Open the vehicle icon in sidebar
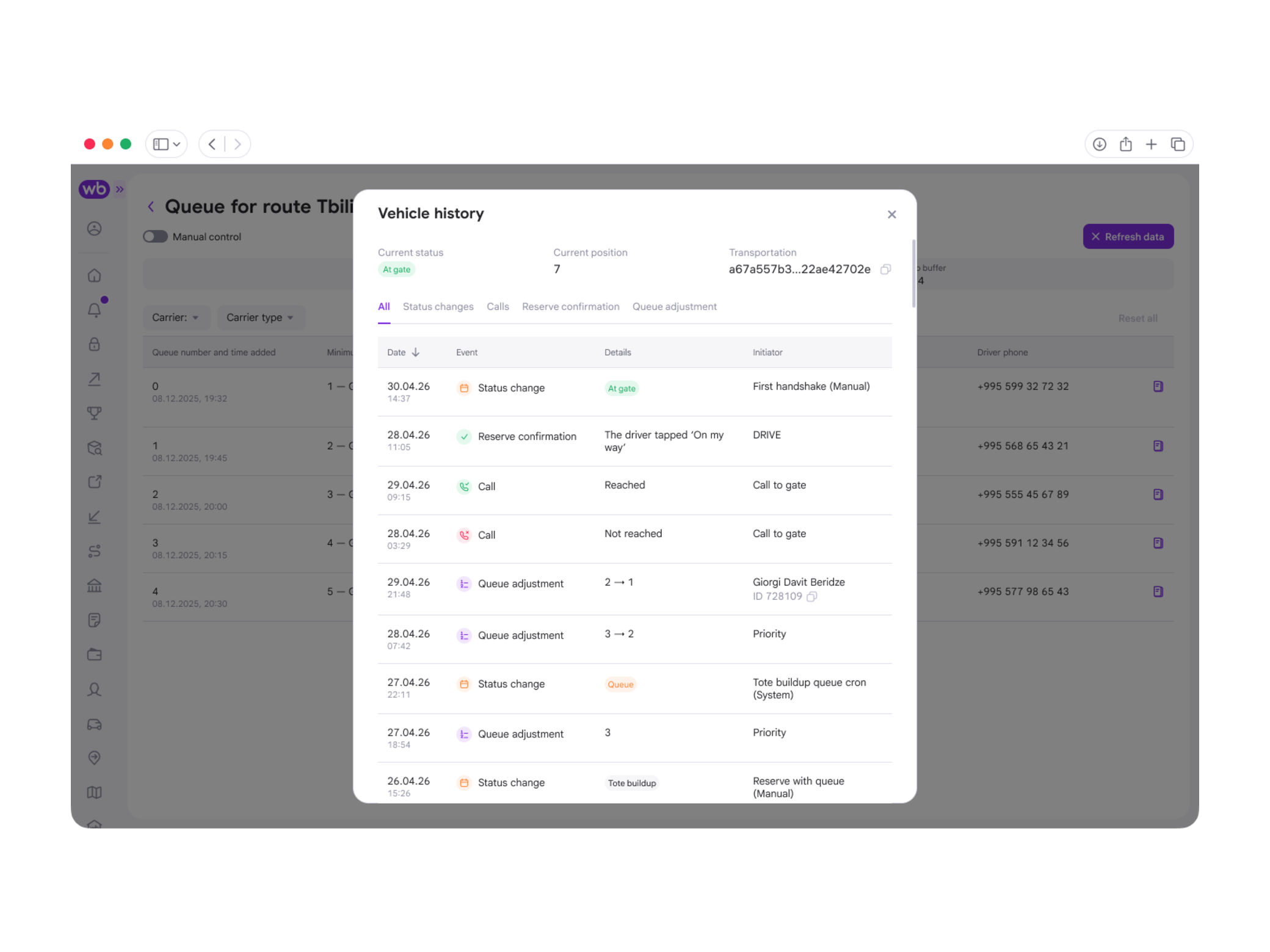This screenshot has height=952, width=1270. pyautogui.click(x=94, y=724)
